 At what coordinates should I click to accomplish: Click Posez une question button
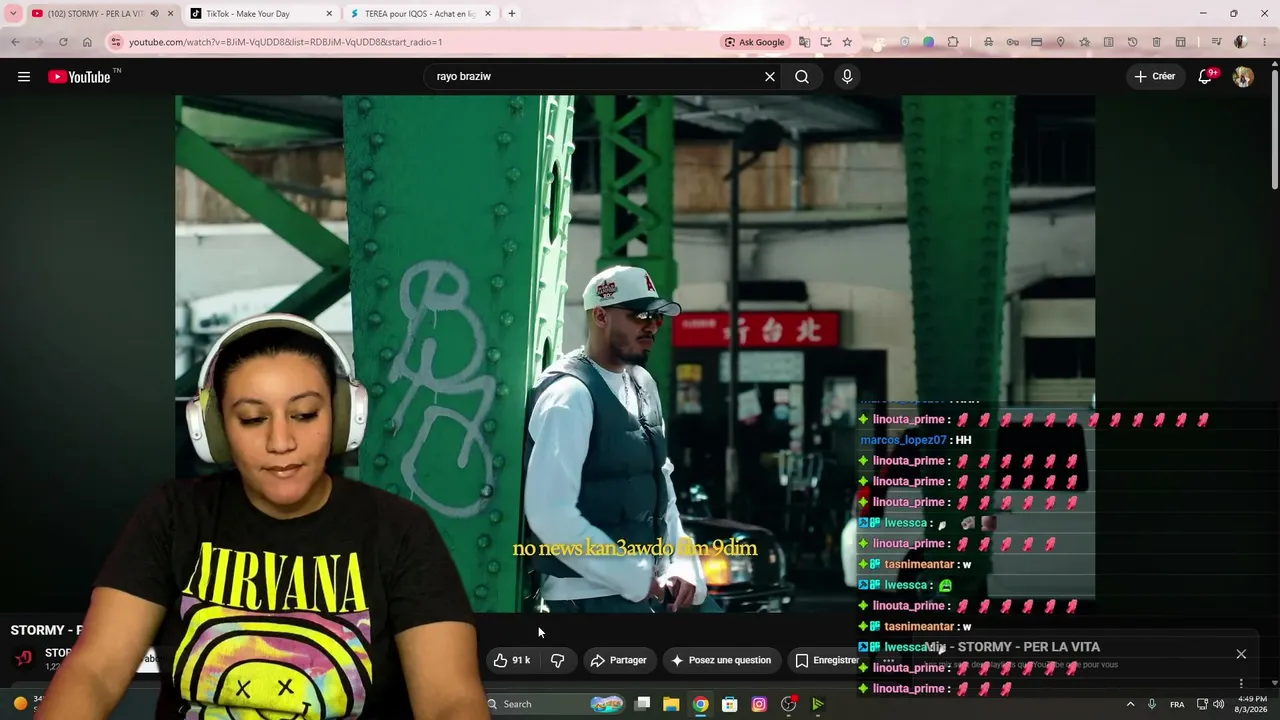tap(721, 660)
